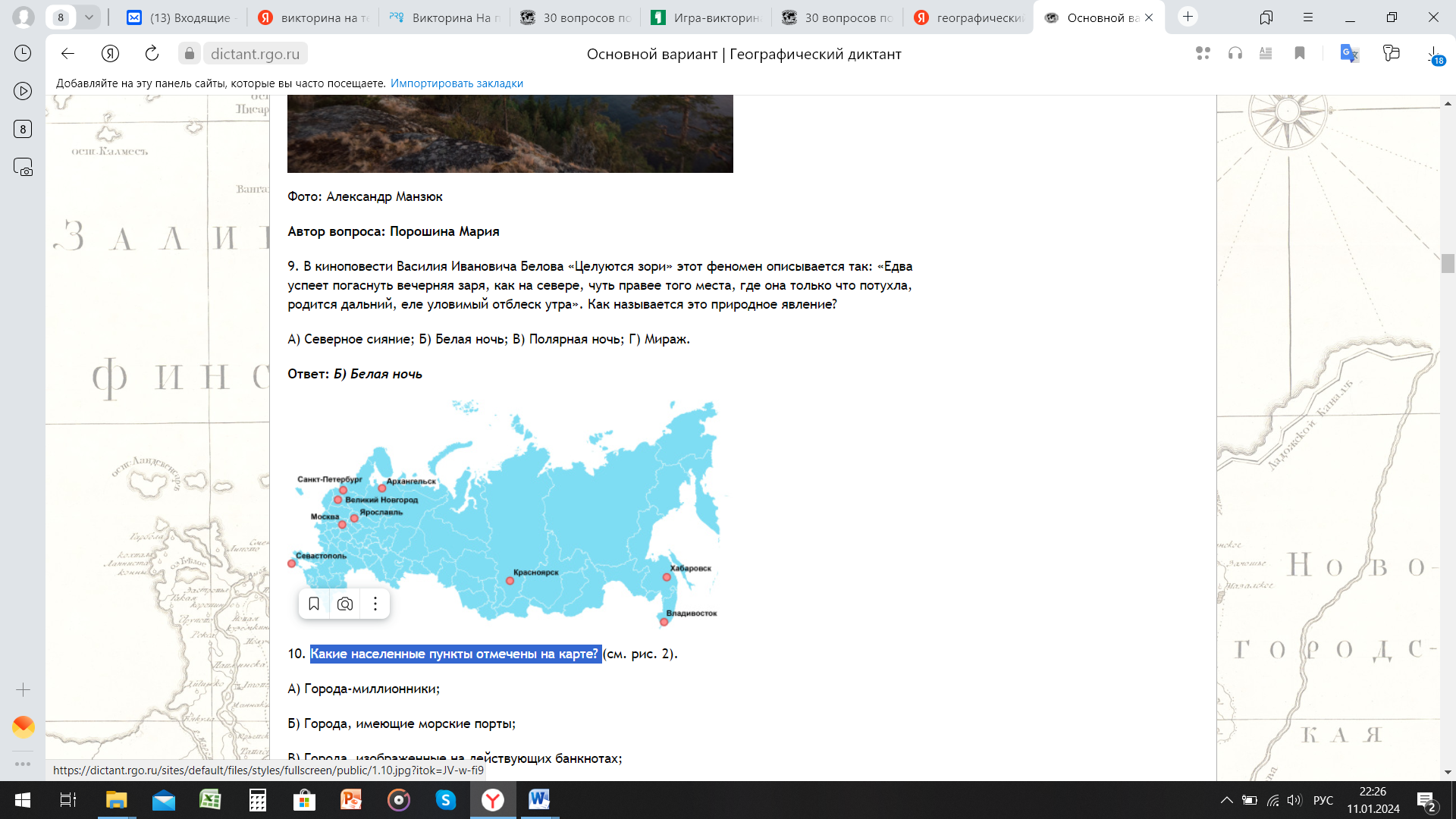Screen dimensions: 1456x819
Task: Open Windows Start menu
Action: (x=23, y=800)
